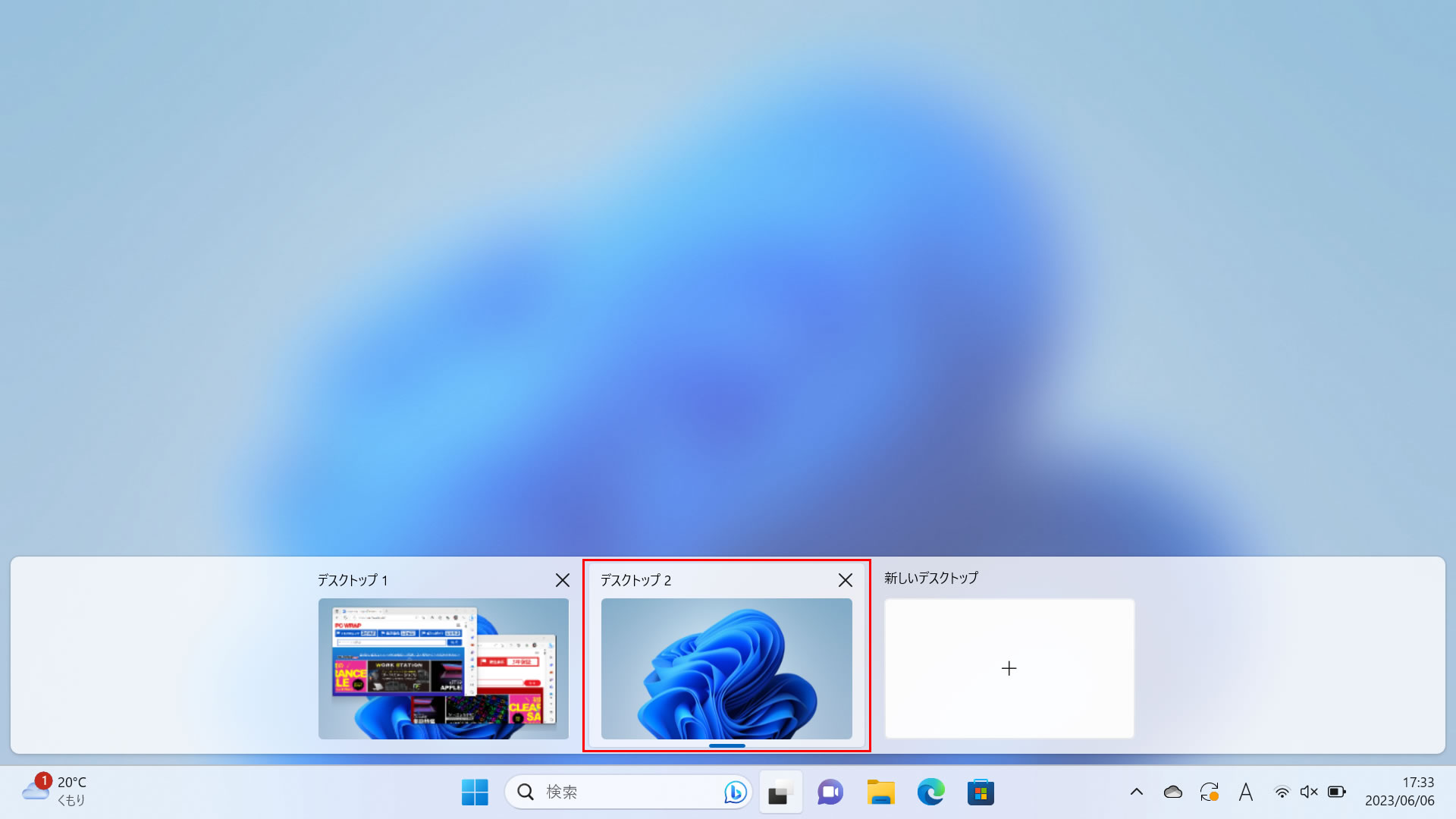
Task: Click the sync update tray icon
Action: (1210, 792)
